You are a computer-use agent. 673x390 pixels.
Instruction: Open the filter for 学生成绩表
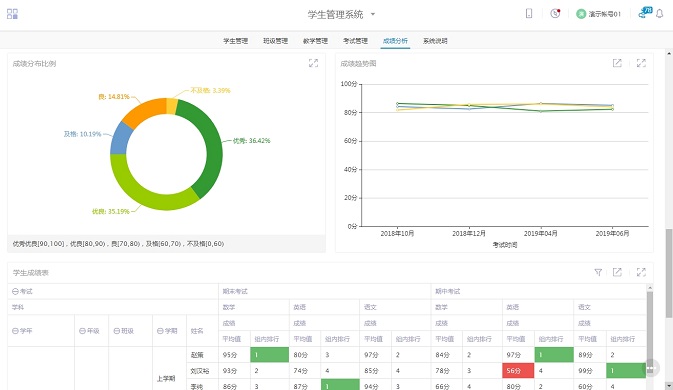(598, 272)
